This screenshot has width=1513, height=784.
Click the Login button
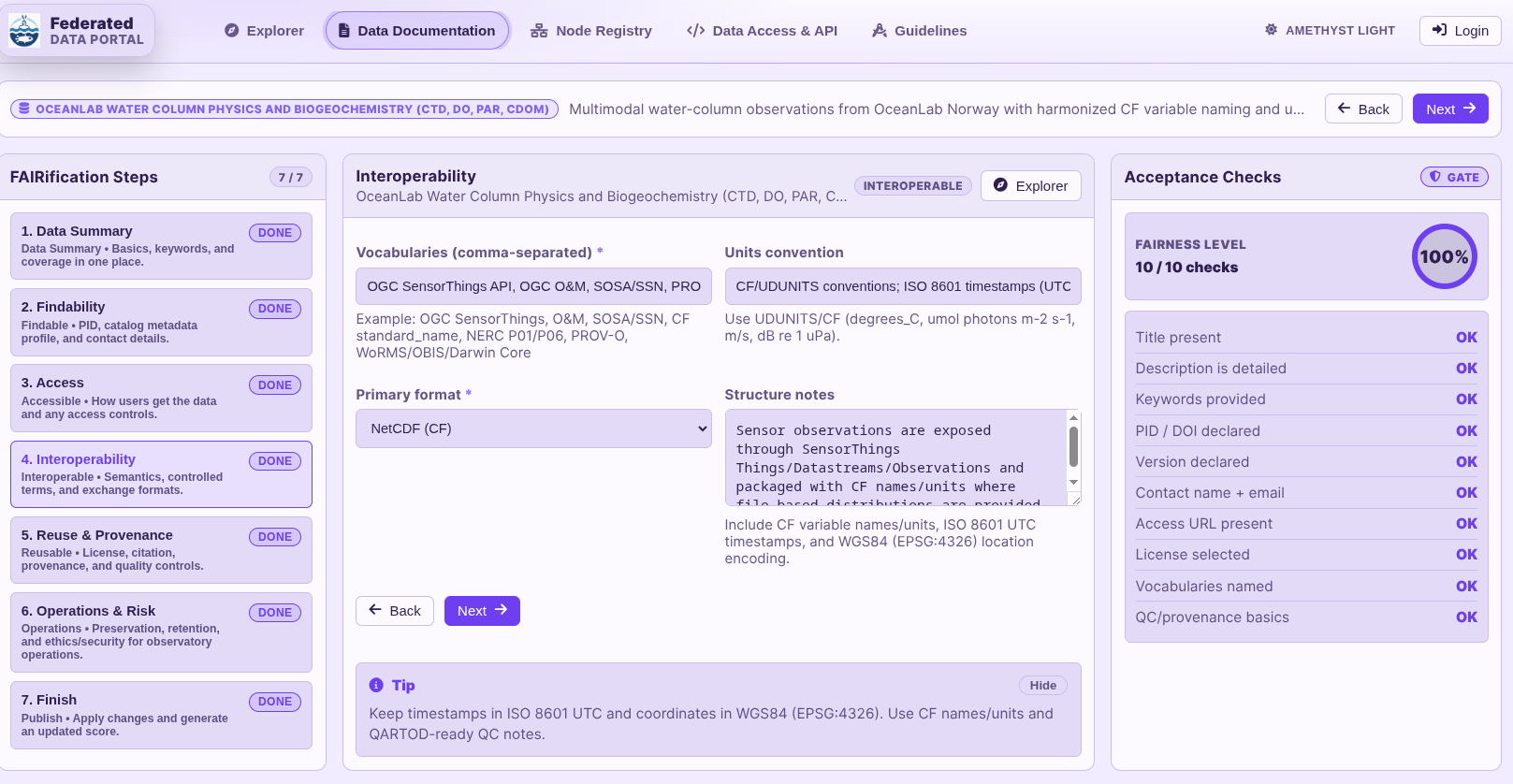pyautogui.click(x=1460, y=31)
